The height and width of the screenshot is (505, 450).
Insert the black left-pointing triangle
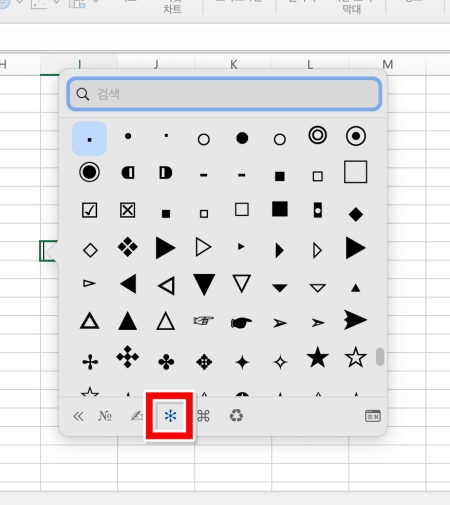128,284
